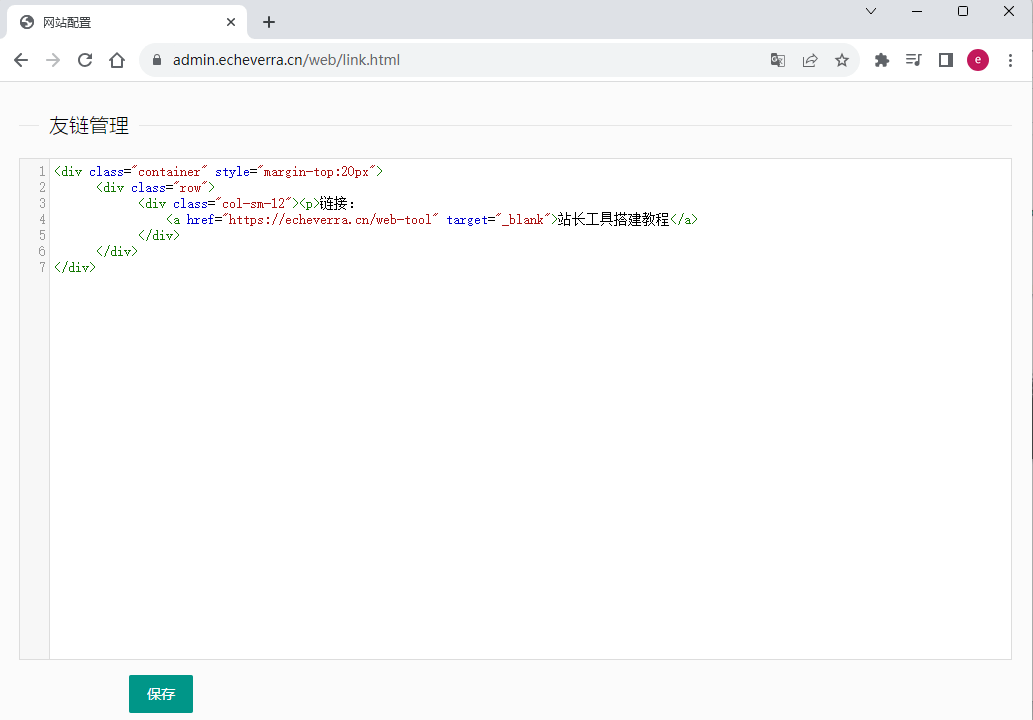Open the home page via house icon
This screenshot has width=1033, height=720.
(x=117, y=60)
